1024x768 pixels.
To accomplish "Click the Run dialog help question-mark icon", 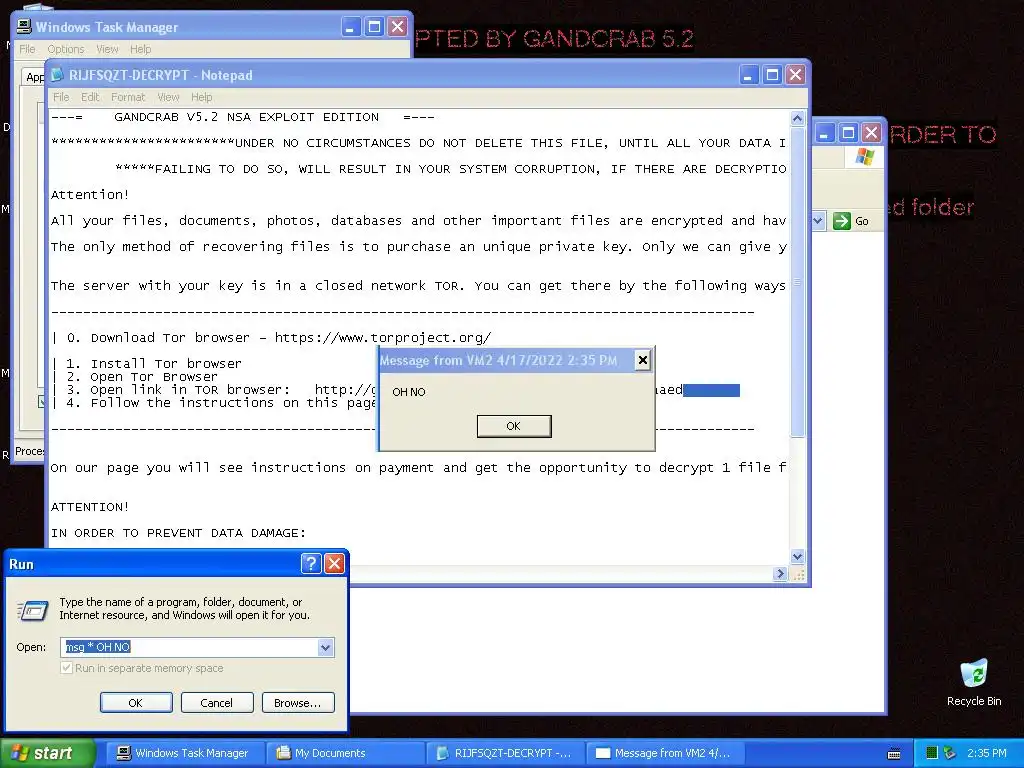I will [x=311, y=564].
